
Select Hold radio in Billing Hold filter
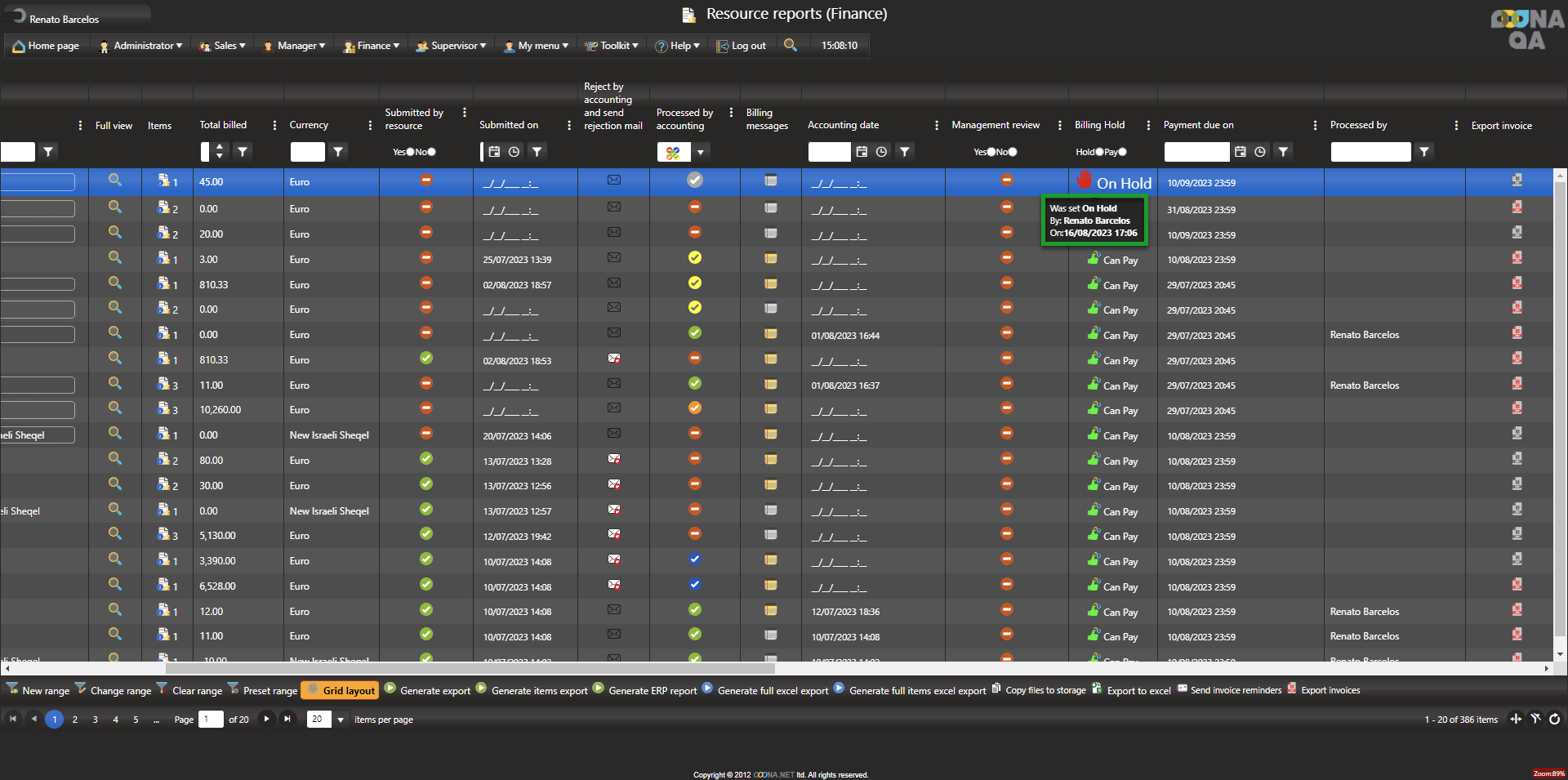pyautogui.click(x=1099, y=152)
